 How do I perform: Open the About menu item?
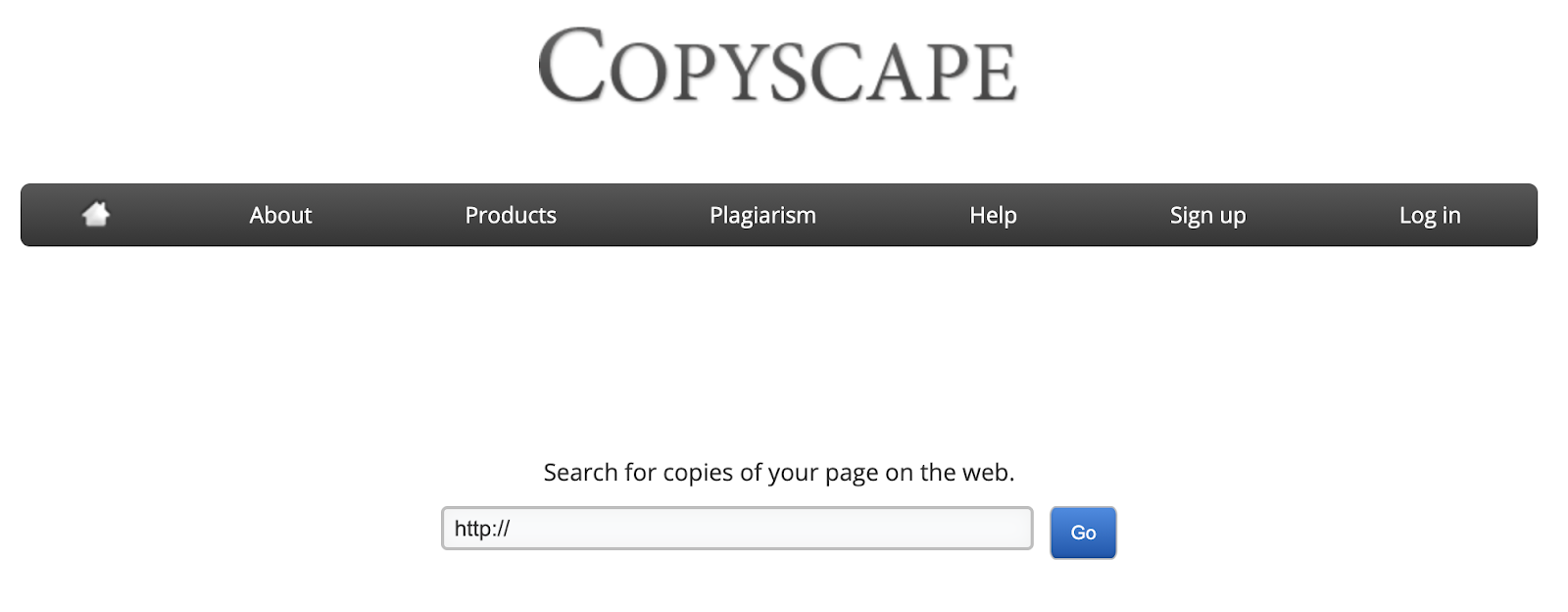(280, 216)
